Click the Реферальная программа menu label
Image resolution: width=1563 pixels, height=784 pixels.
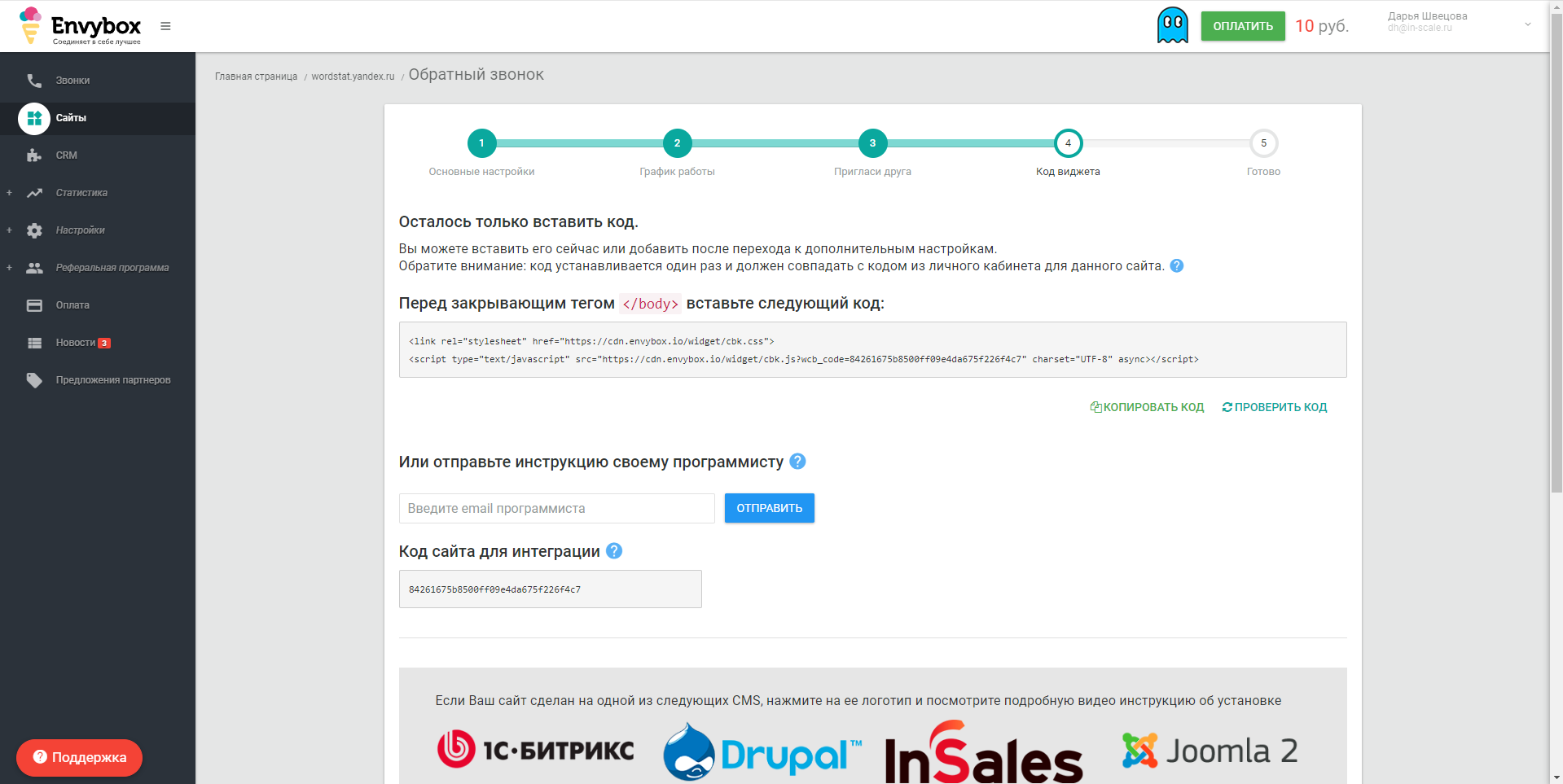[112, 268]
